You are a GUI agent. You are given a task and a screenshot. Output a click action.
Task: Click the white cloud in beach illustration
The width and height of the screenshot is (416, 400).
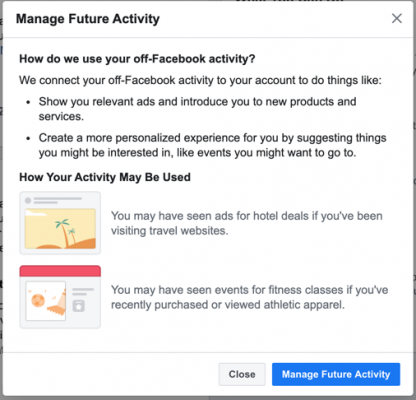(36, 212)
